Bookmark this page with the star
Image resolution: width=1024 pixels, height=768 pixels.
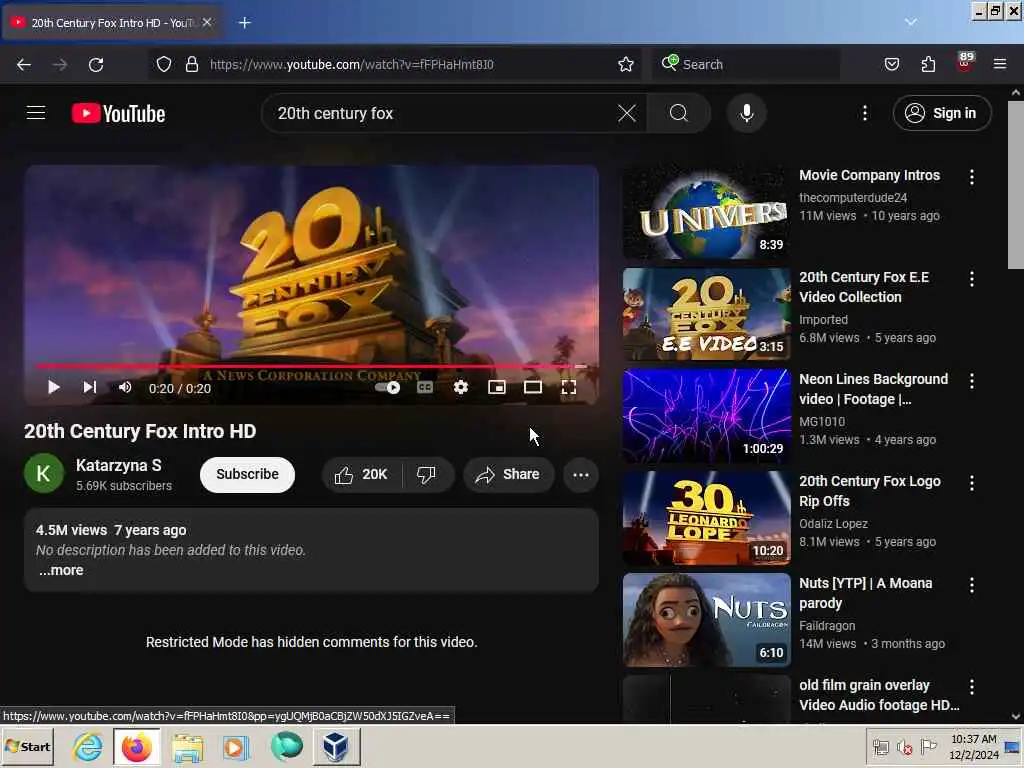click(x=626, y=64)
